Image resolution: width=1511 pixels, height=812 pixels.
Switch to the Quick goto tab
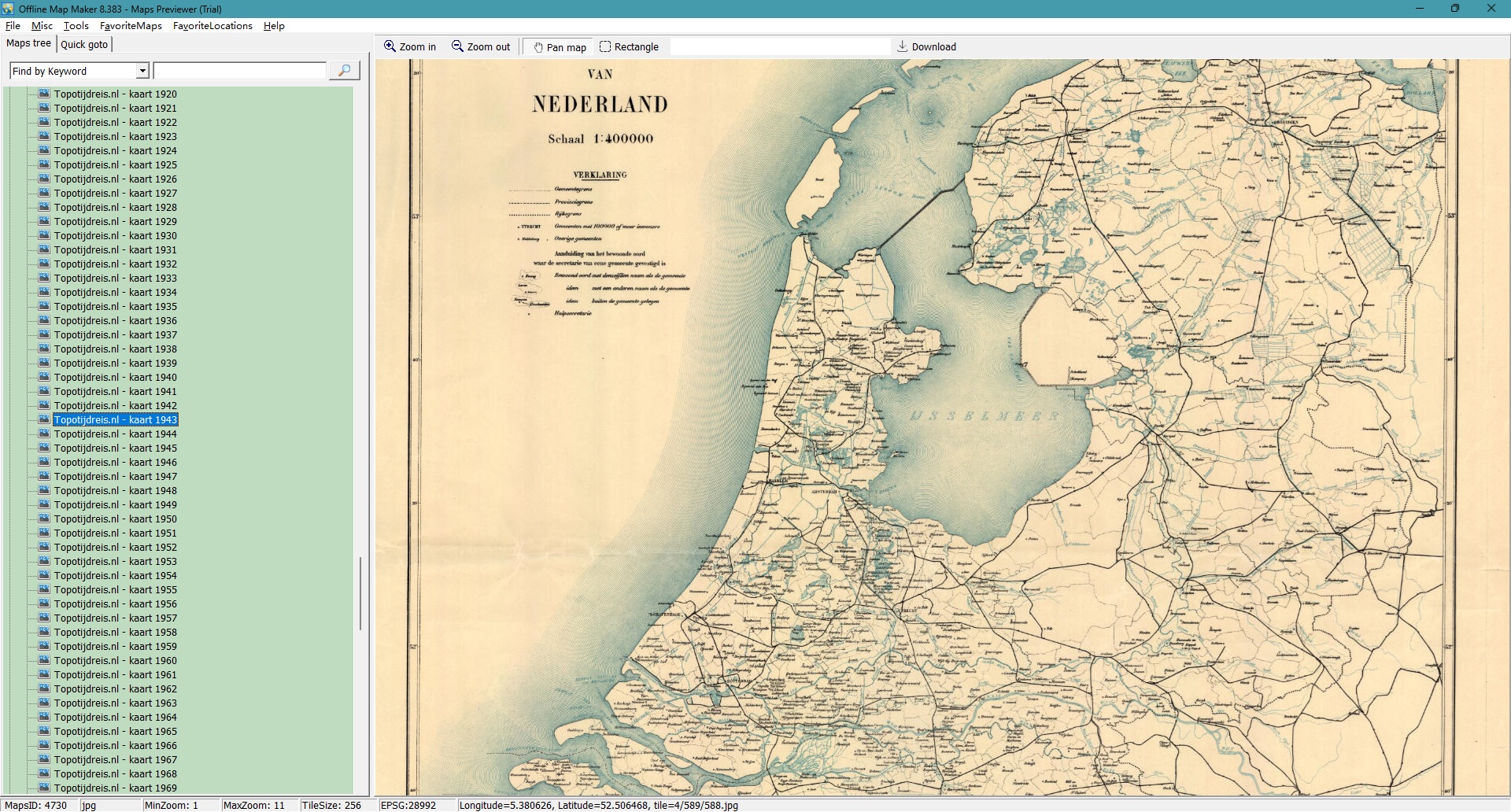(84, 44)
